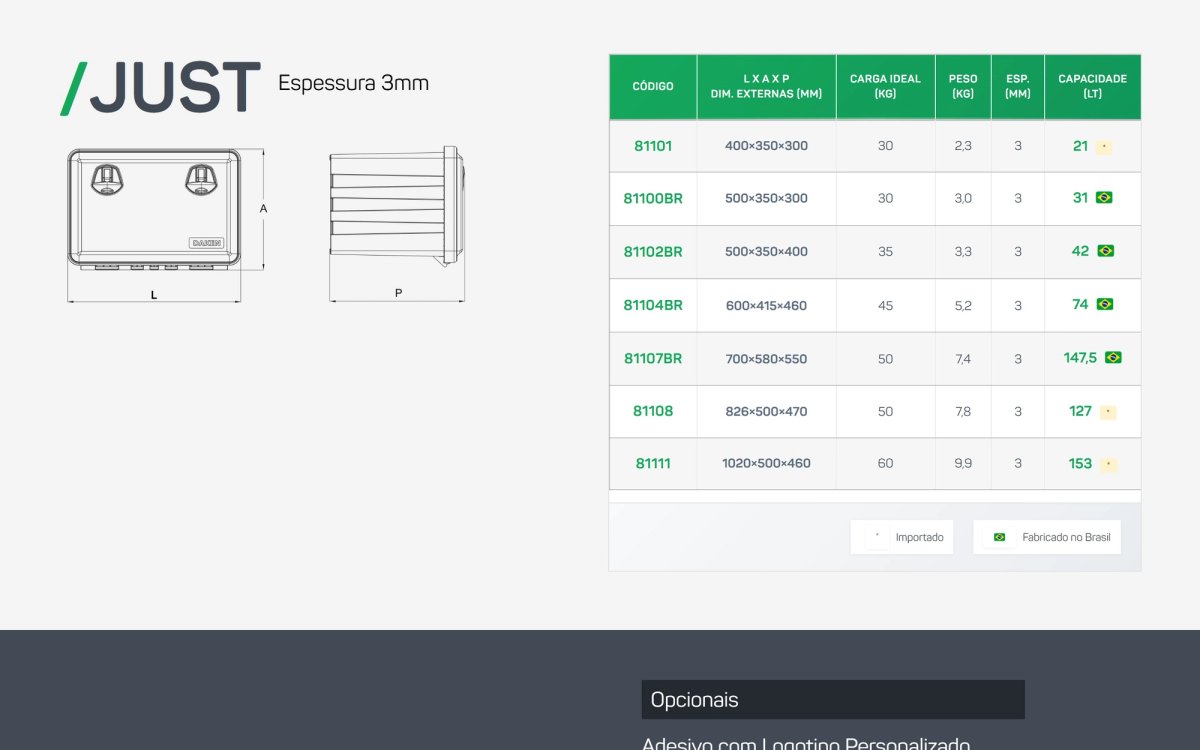Select the Fabricado no Brasil legend item

(x=1047, y=537)
